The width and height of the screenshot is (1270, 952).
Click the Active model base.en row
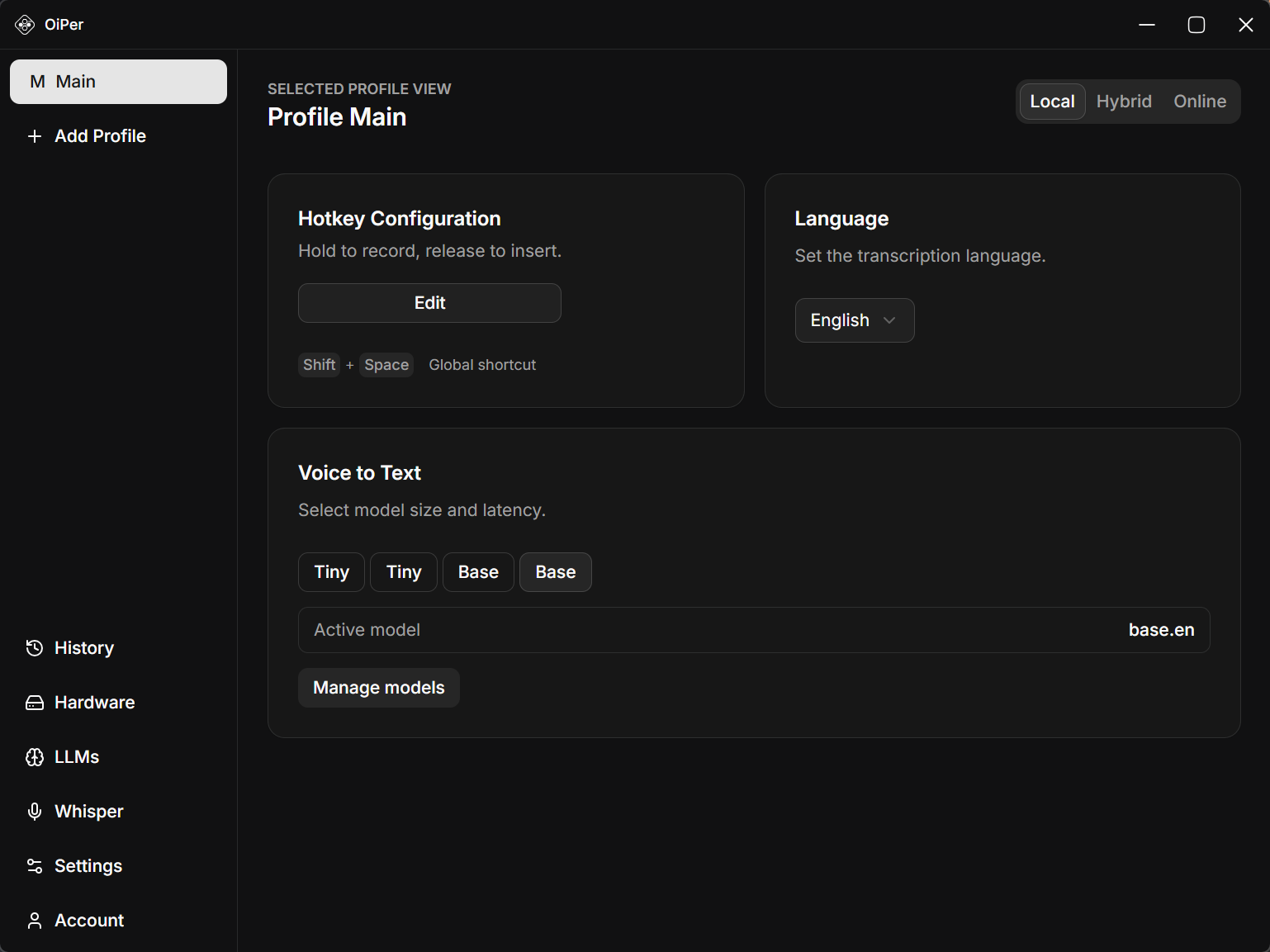pos(753,630)
